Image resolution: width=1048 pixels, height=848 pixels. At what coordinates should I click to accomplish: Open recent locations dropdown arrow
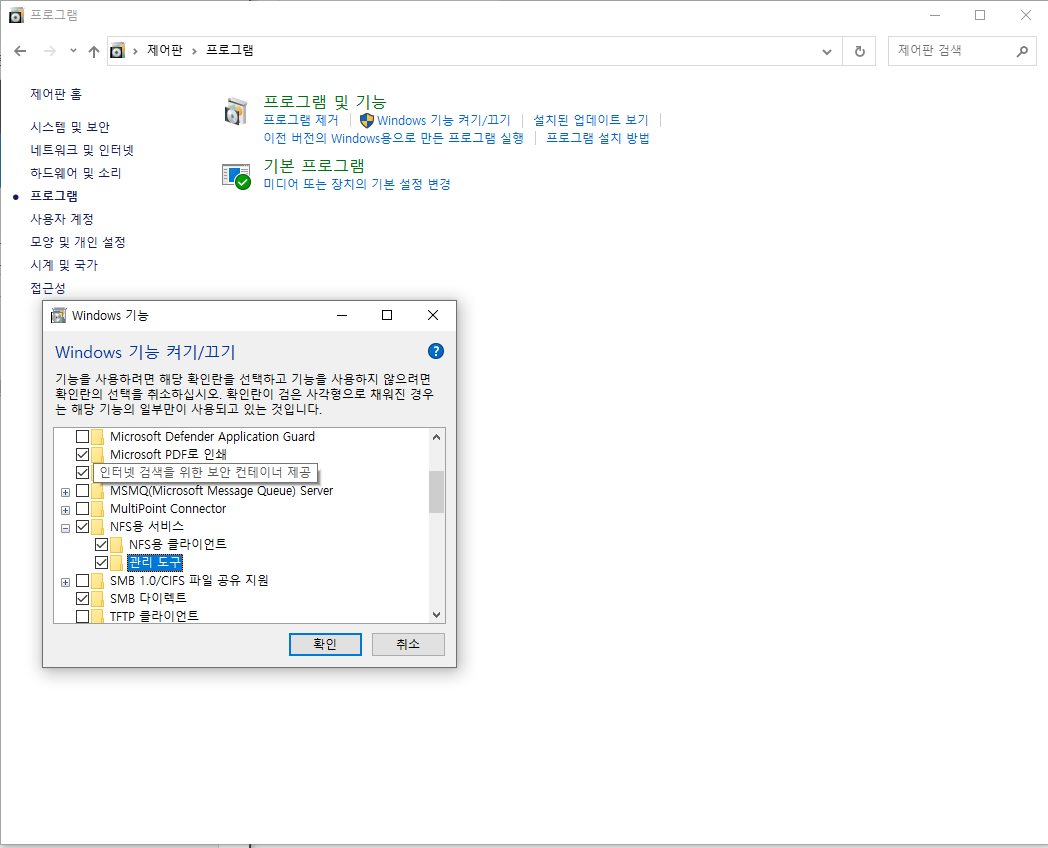73,51
